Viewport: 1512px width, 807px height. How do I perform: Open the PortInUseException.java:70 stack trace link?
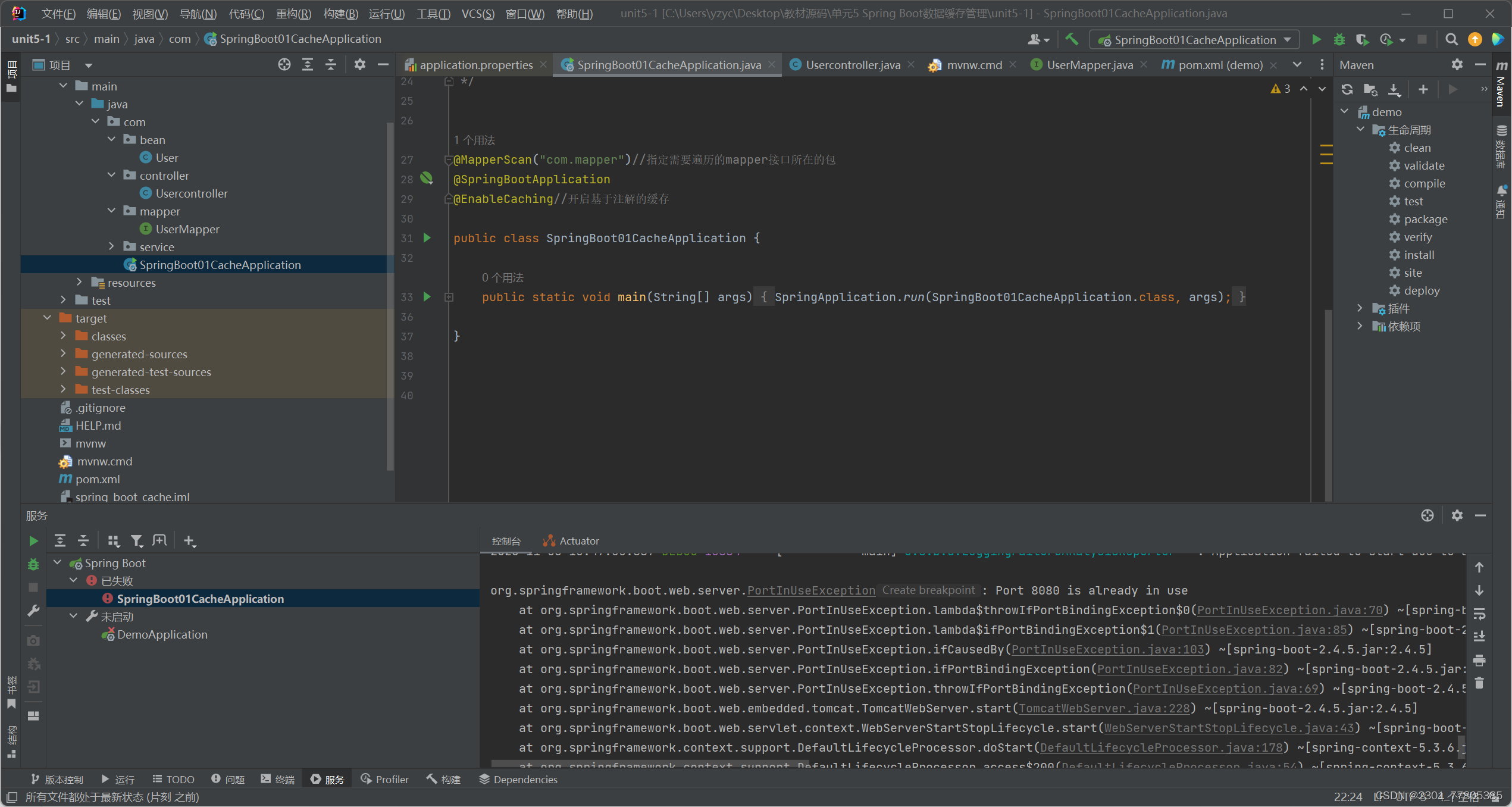pos(1289,610)
